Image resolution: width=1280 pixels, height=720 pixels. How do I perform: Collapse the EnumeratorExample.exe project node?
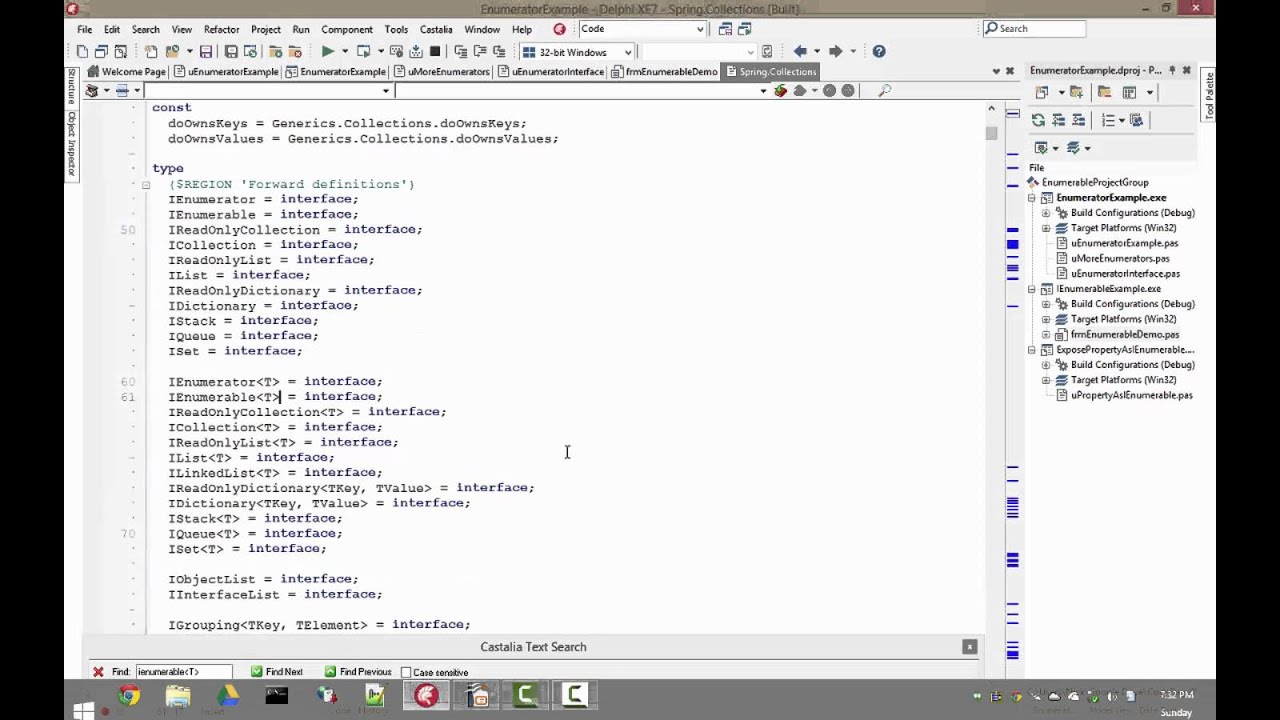pyautogui.click(x=1032, y=198)
